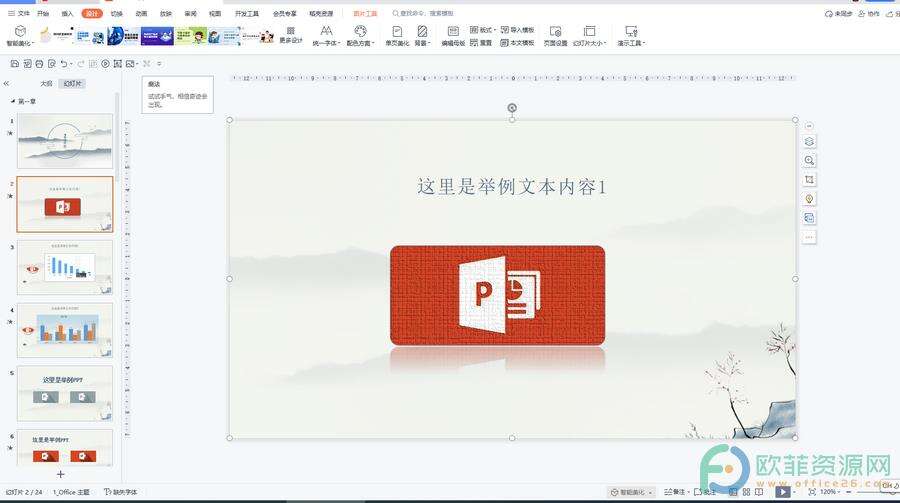Click the magnifier zoom icon beside the slide
The image size is (900, 503).
(809, 161)
